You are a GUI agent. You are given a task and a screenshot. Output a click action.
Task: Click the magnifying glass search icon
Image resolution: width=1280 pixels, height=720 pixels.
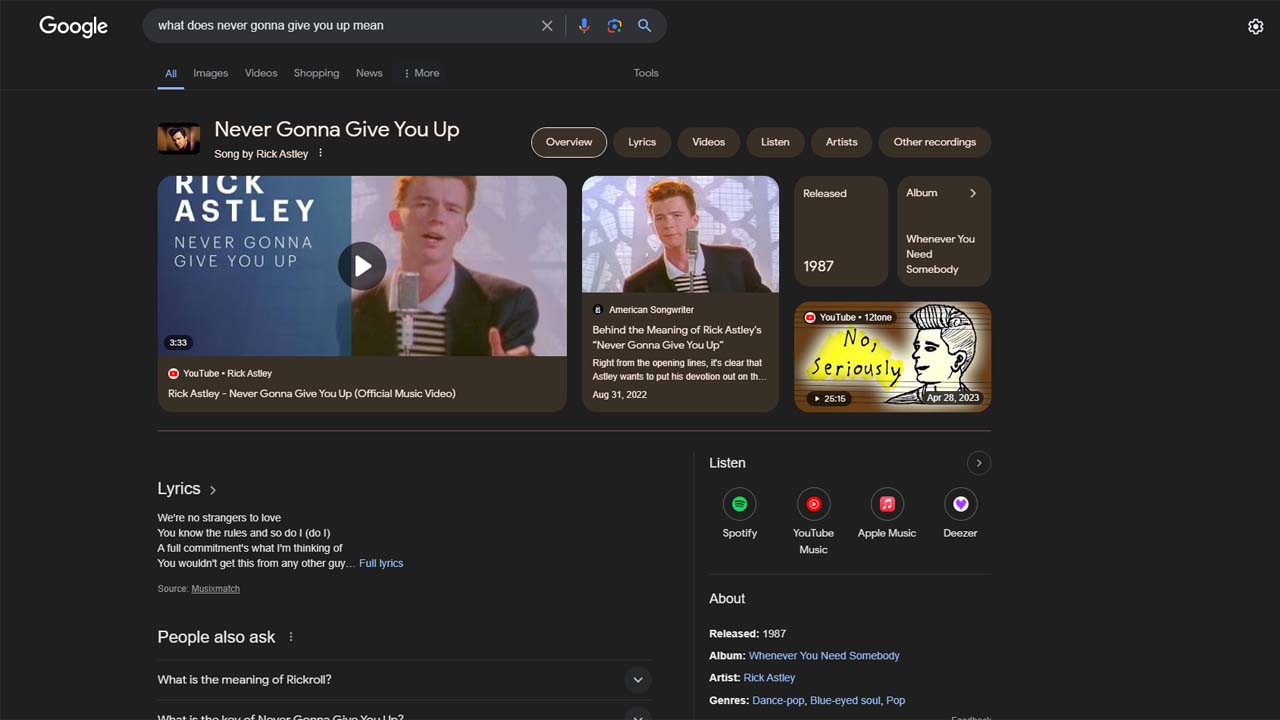[x=645, y=26]
